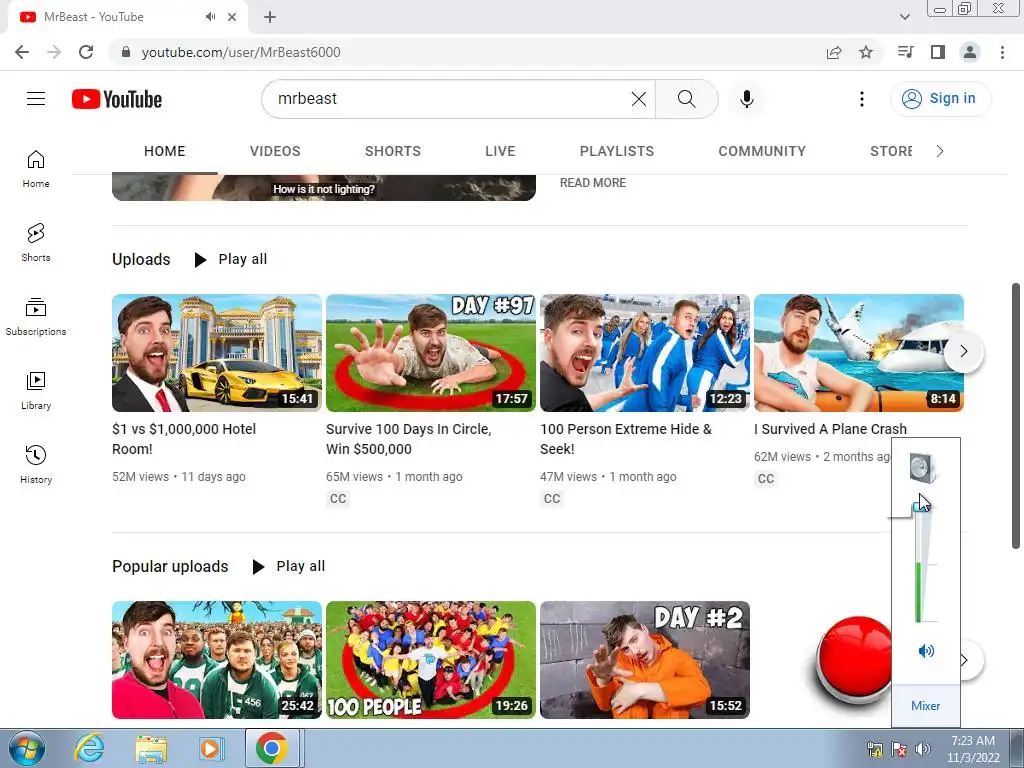The width and height of the screenshot is (1024, 768).
Task: Click the page vertical scrollbar
Action: tap(1016, 416)
